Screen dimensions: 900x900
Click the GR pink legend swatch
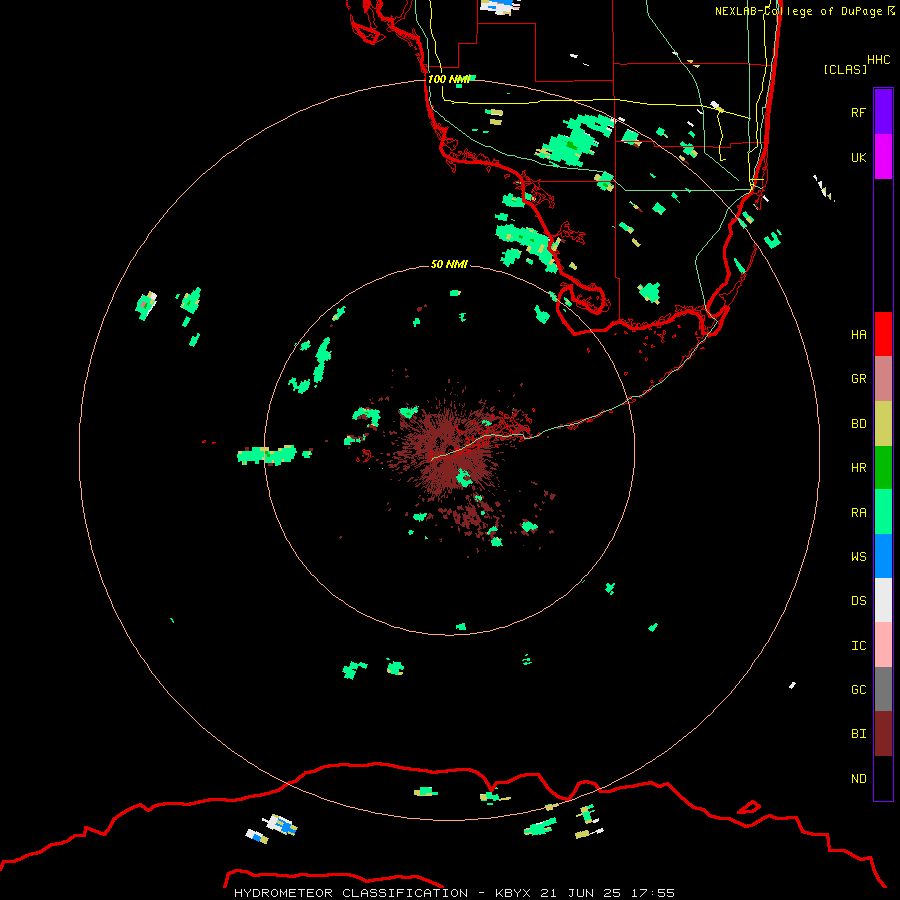click(883, 379)
